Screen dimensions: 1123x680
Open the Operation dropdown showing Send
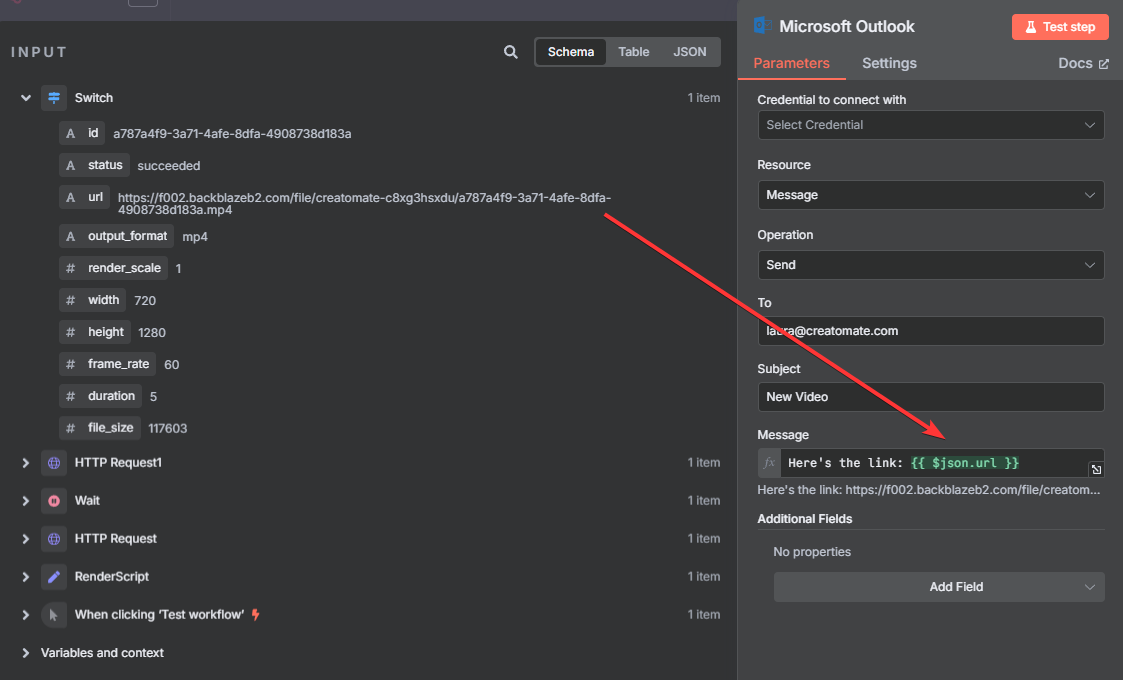(x=930, y=265)
